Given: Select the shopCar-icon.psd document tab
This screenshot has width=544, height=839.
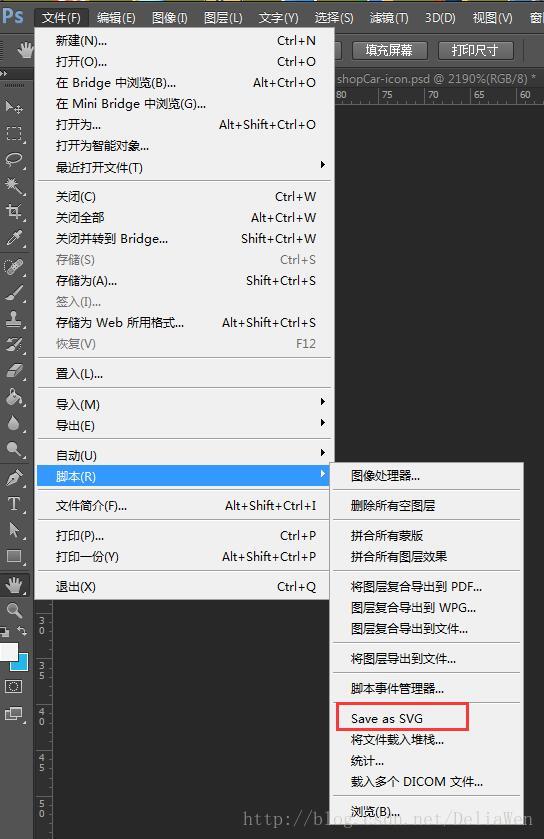Looking at the screenshot, I should [x=436, y=79].
